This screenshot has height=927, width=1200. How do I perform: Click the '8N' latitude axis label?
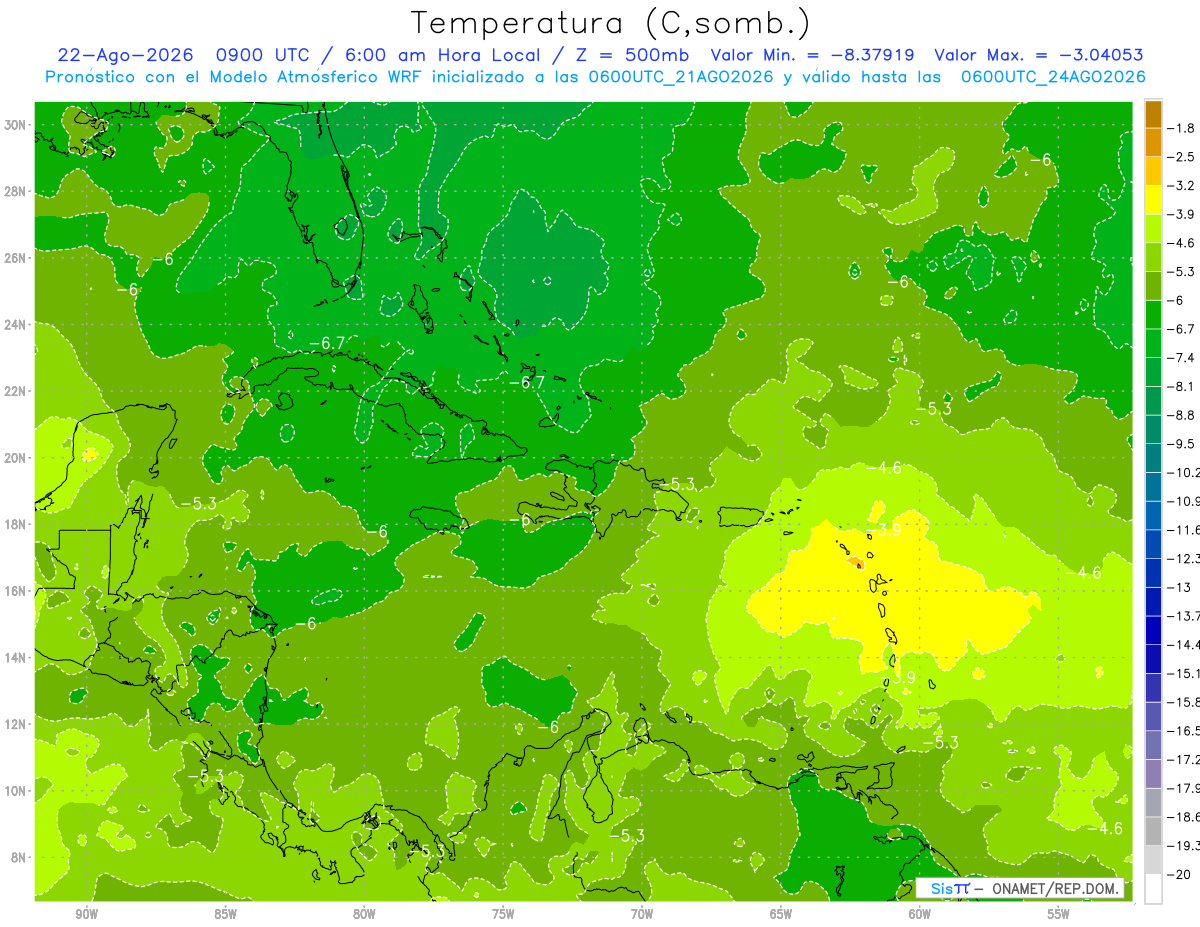[x=19, y=857]
